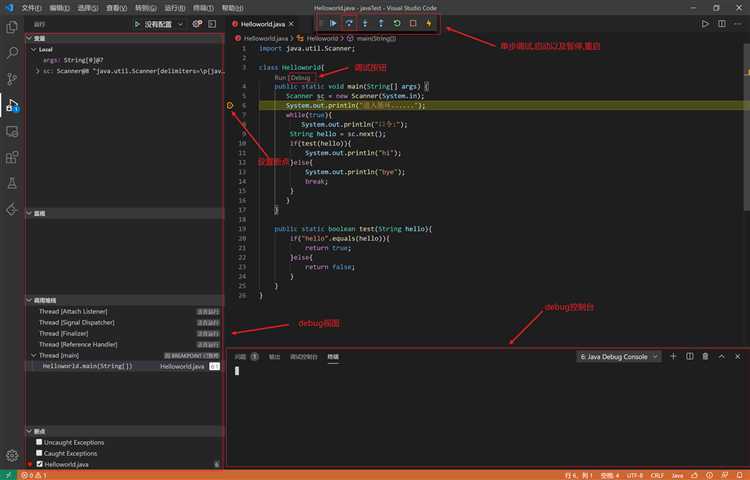Collapse the Watch section header
Screen dimensions: 750x480
point(124,213)
